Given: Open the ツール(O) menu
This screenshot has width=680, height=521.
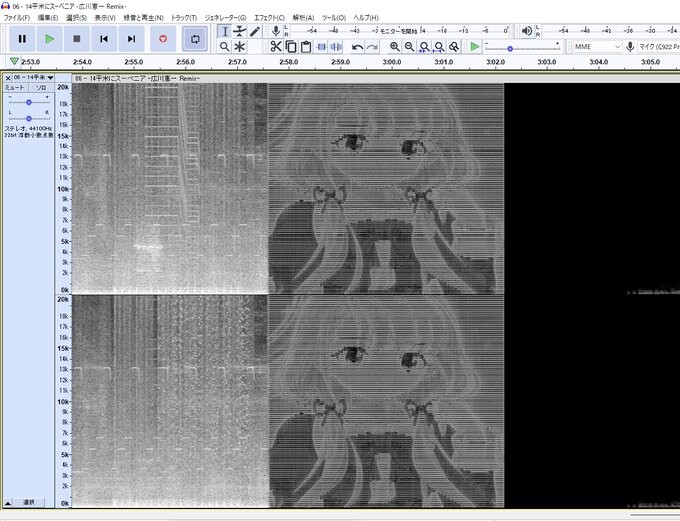Looking at the screenshot, I should 333,18.
